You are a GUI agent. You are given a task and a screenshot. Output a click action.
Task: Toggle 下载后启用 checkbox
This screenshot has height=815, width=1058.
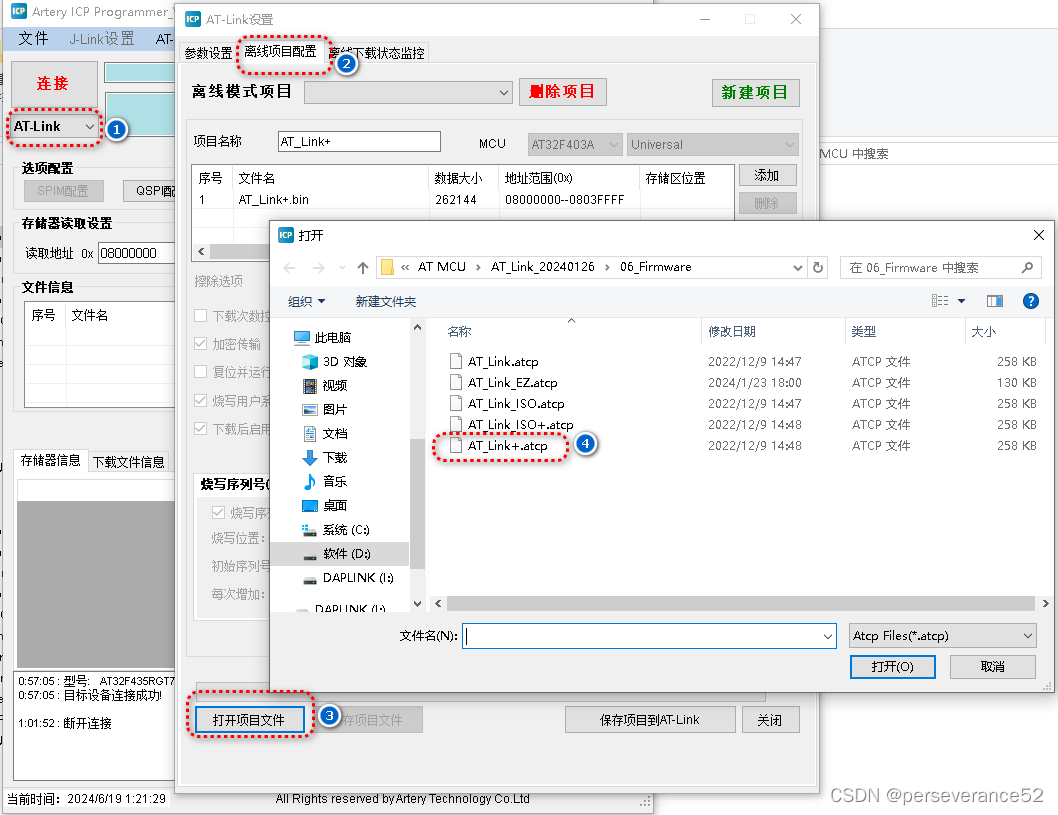200,428
